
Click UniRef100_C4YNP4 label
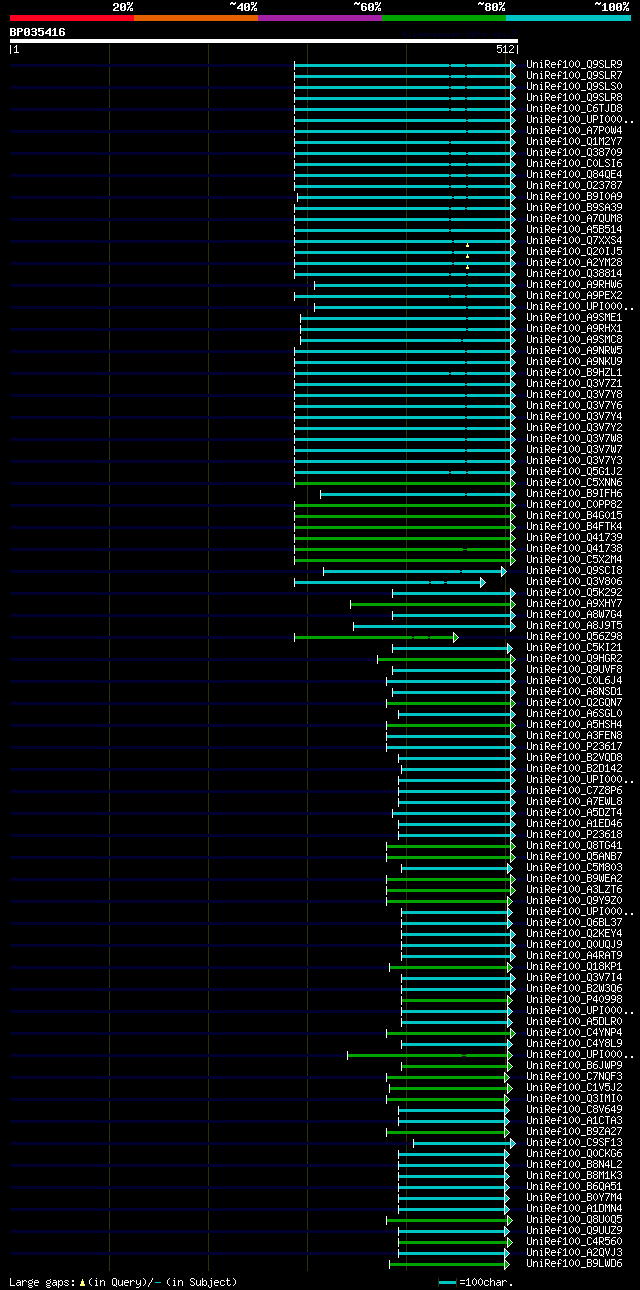click(574, 1032)
